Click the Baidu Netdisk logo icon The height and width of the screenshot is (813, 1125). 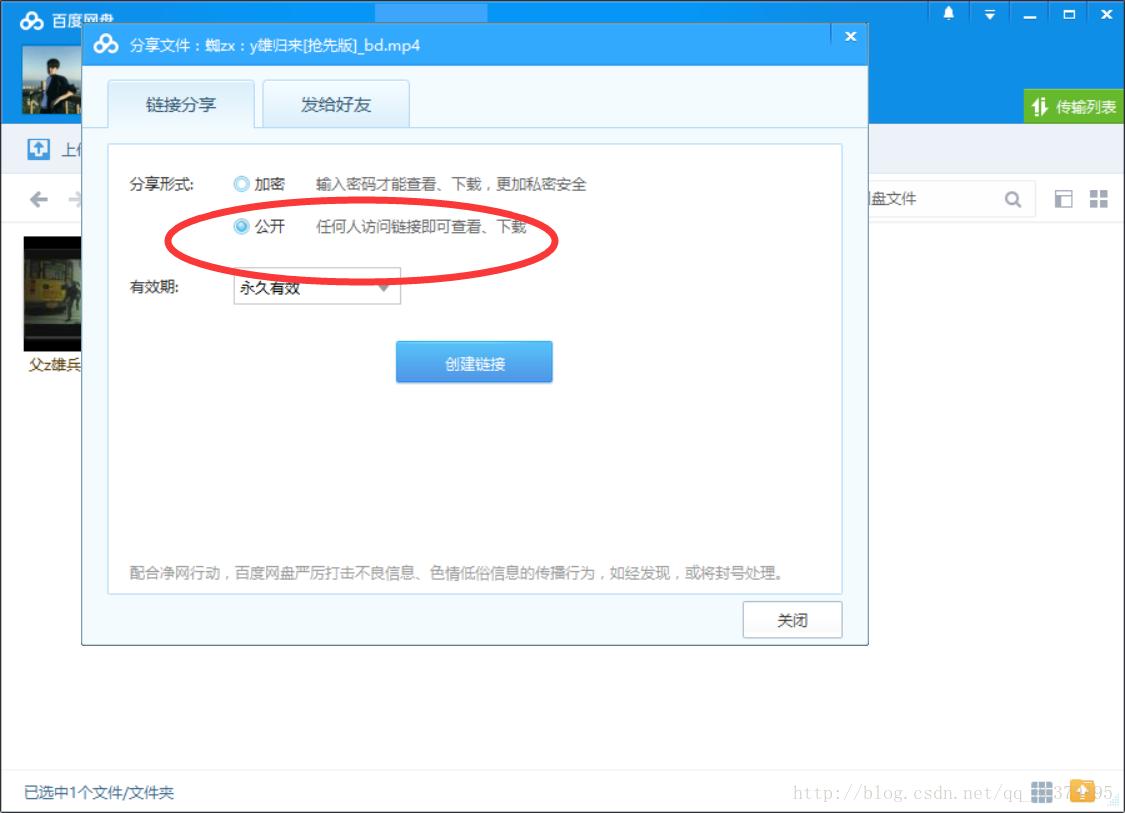[x=30, y=17]
